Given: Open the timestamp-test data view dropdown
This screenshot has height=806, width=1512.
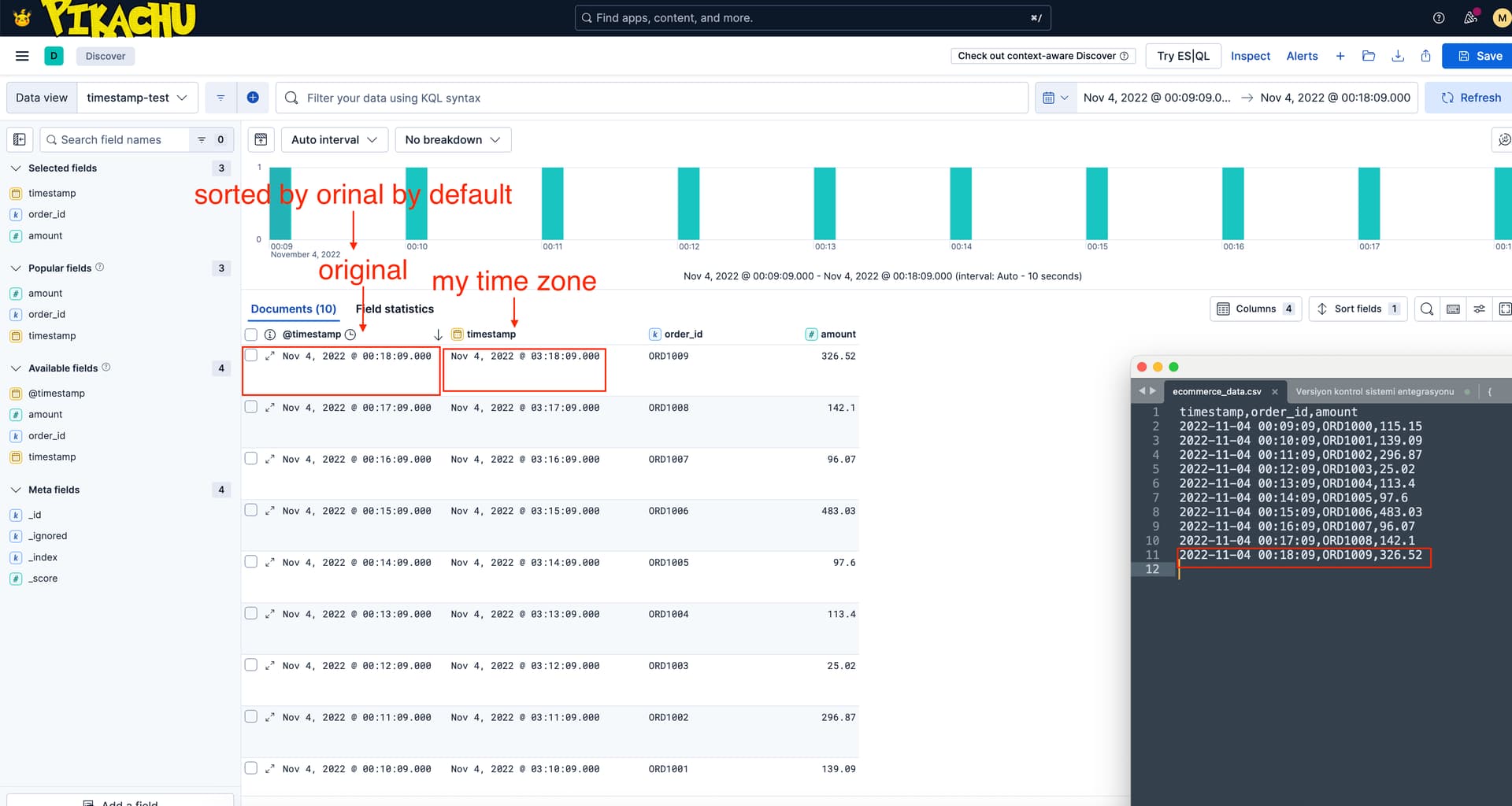Looking at the screenshot, I should pyautogui.click(x=137, y=98).
